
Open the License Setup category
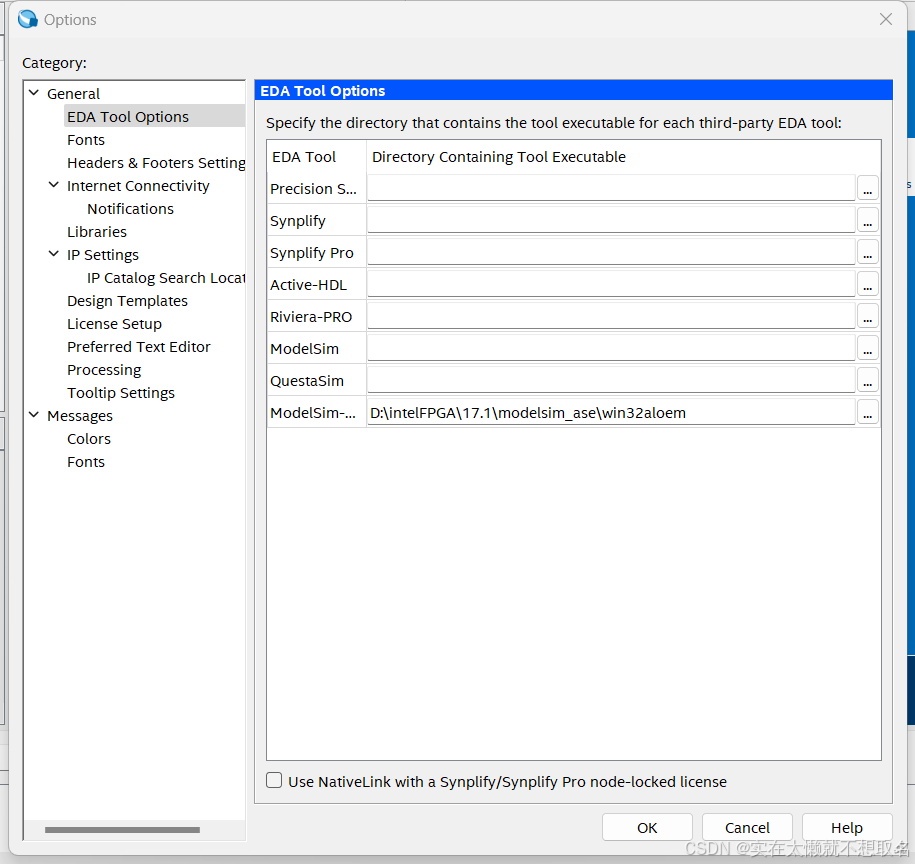(114, 324)
